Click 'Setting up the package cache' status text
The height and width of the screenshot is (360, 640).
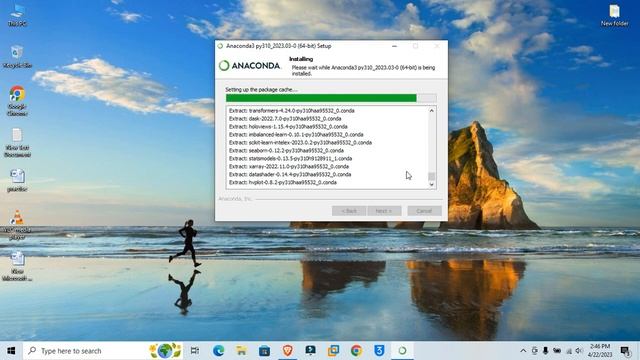[x=262, y=89]
